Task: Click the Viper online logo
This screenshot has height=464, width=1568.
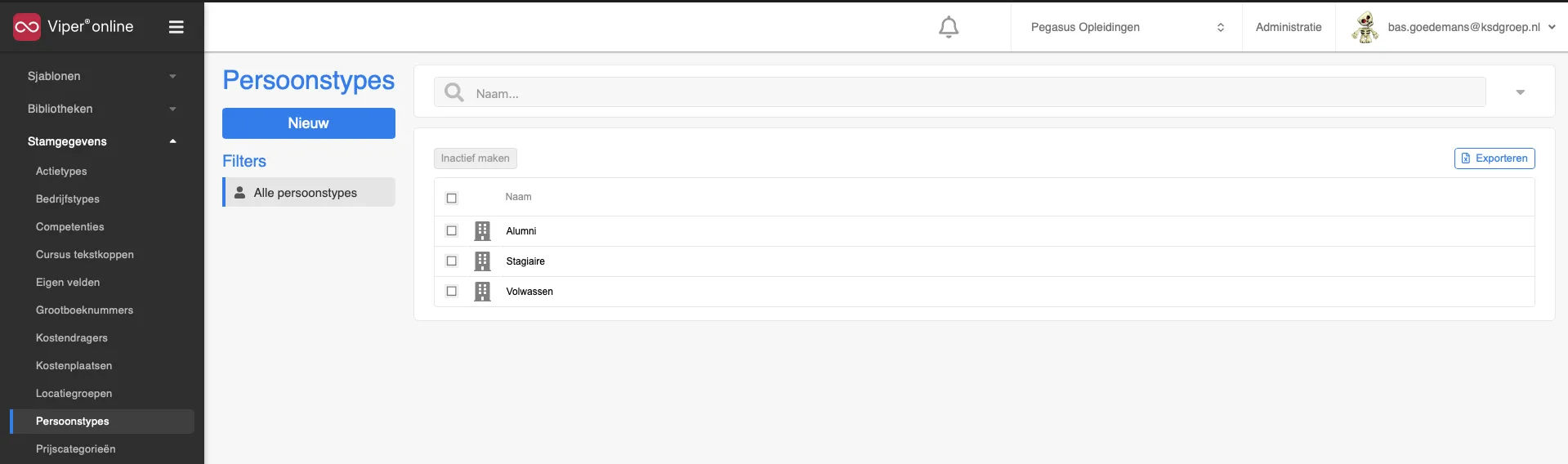Action: click(x=74, y=27)
